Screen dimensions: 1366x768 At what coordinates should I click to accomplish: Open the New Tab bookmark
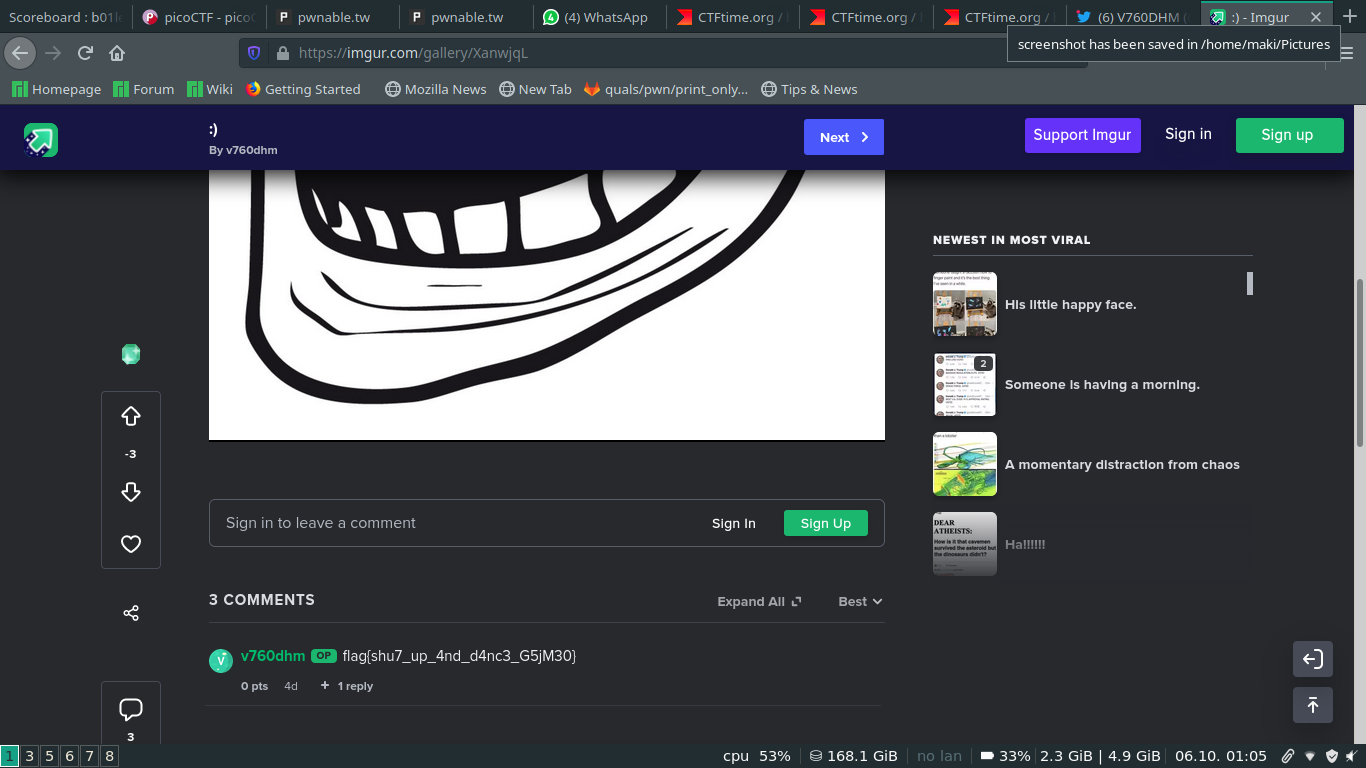pos(536,89)
